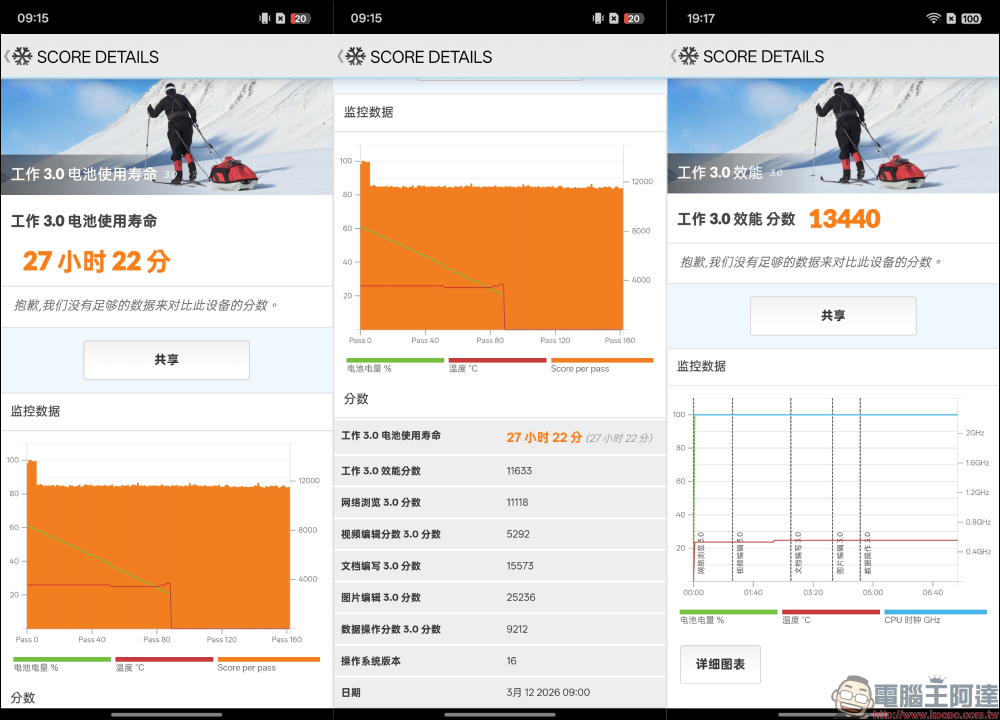Tap the vibration mode icon in the middle status bar

[x=596, y=17]
